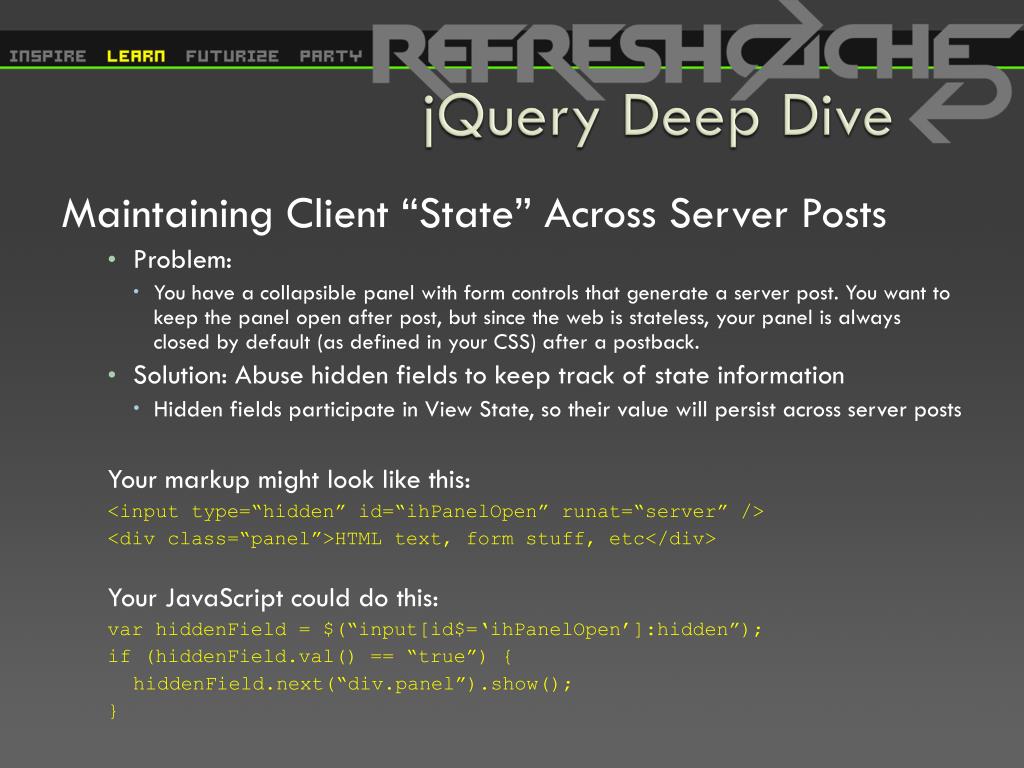Click line 'You have a collapsible panel with form controls'
The image size is (1024, 768).
[551, 293]
